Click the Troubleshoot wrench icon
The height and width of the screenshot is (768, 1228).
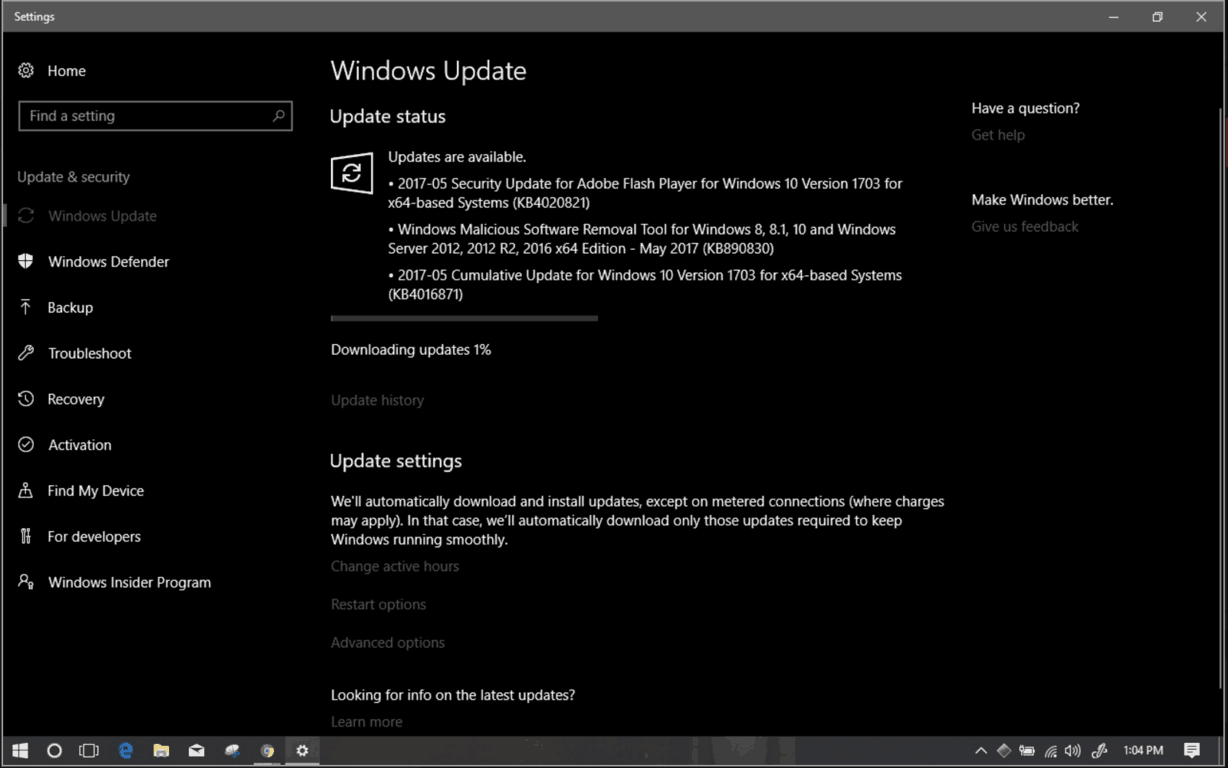(x=26, y=353)
